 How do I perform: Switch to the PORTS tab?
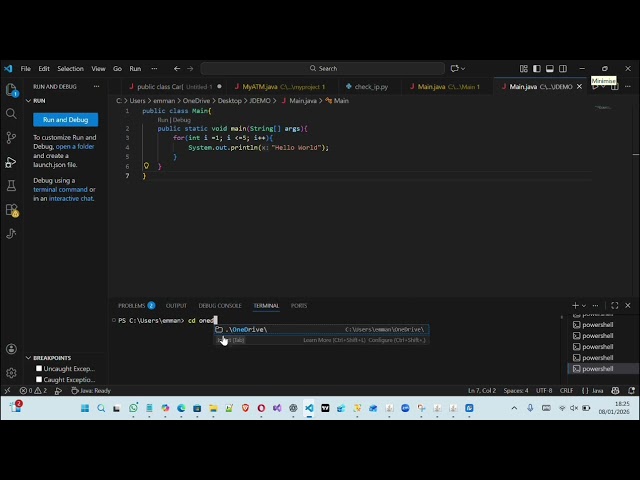tap(299, 305)
